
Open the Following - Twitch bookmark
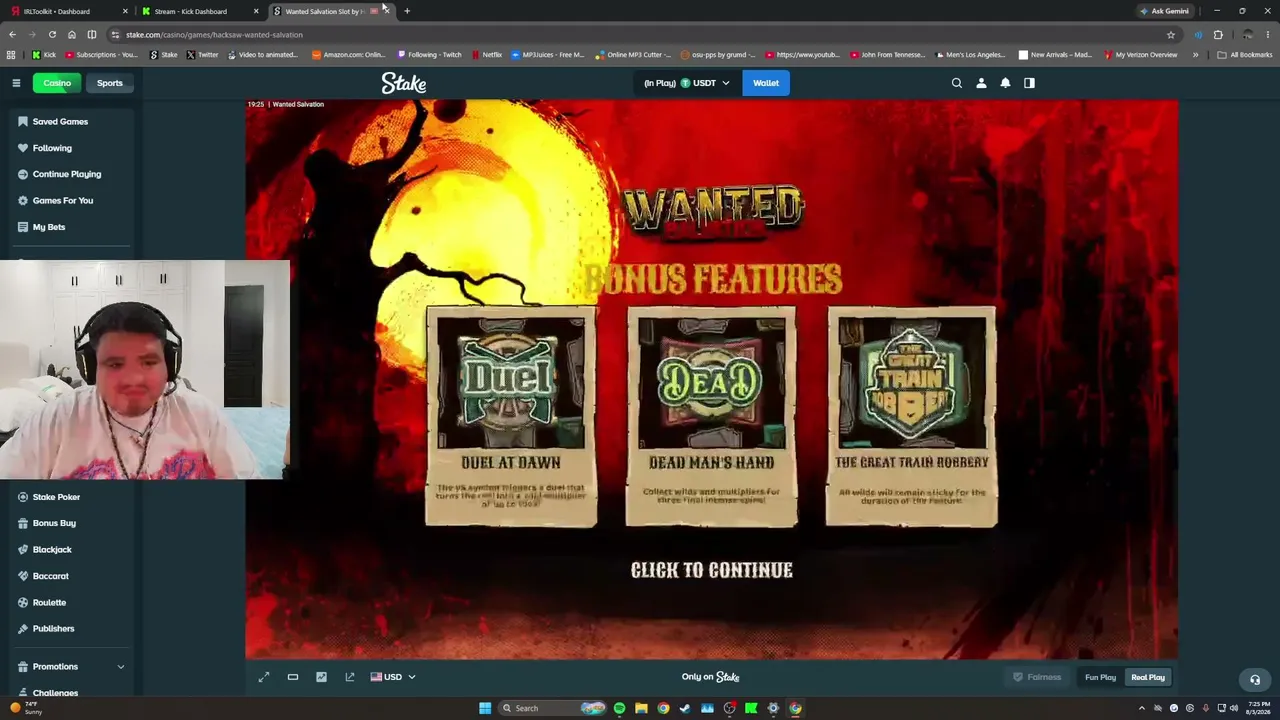(429, 55)
